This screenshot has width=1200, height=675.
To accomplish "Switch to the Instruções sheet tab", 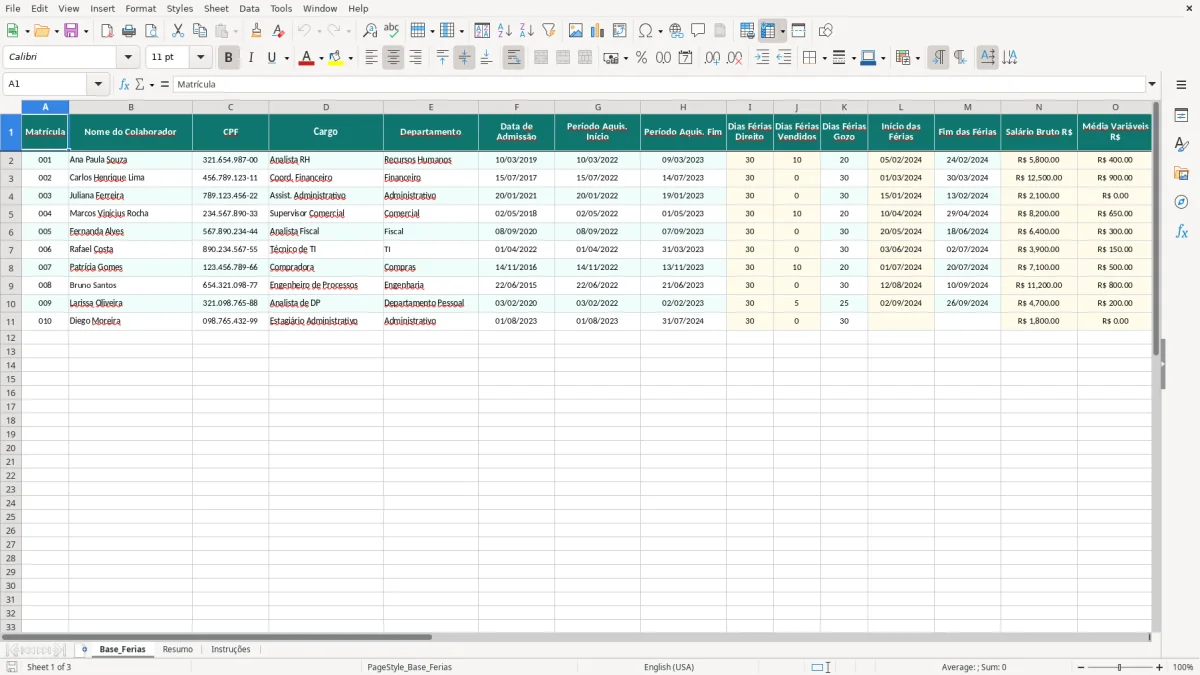I will click(x=231, y=649).
